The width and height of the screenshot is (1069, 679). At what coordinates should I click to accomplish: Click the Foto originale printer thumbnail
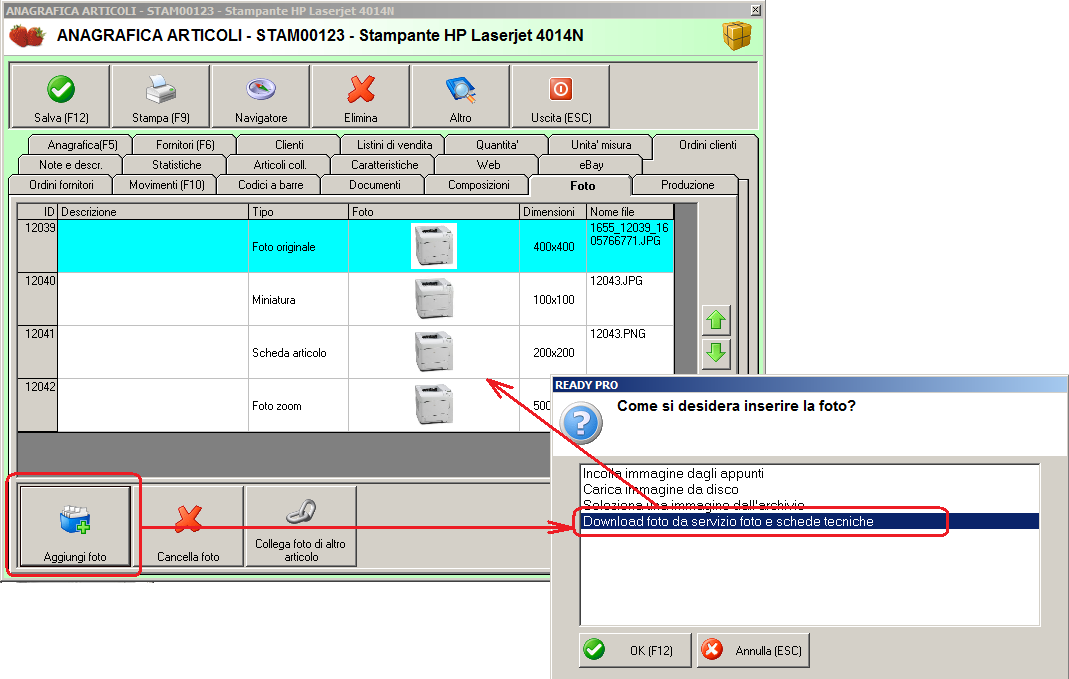[434, 245]
